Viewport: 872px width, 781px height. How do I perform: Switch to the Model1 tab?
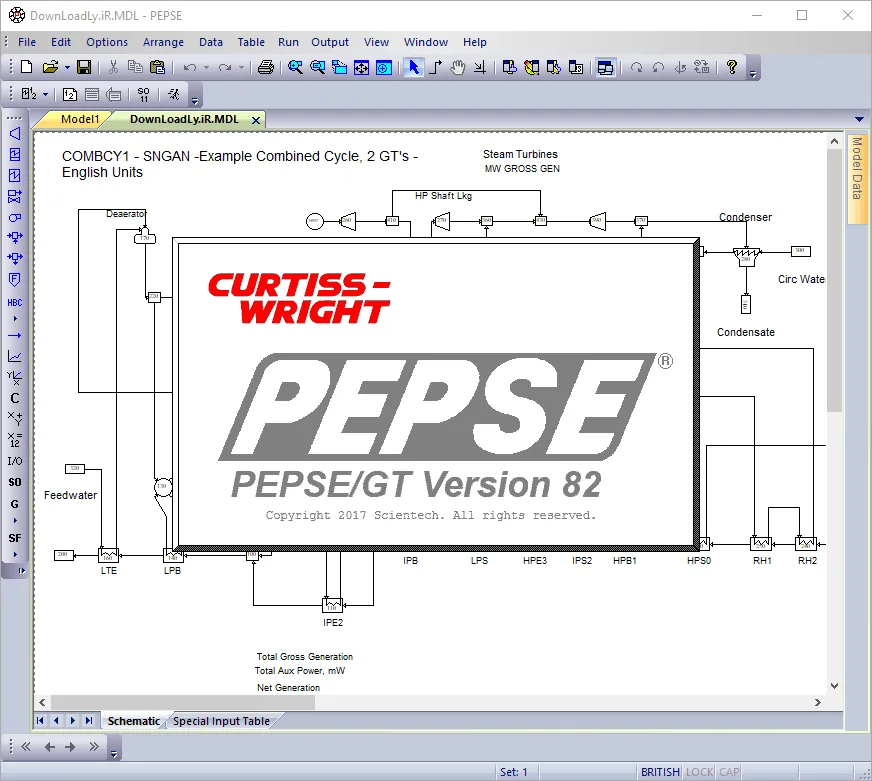click(80, 119)
